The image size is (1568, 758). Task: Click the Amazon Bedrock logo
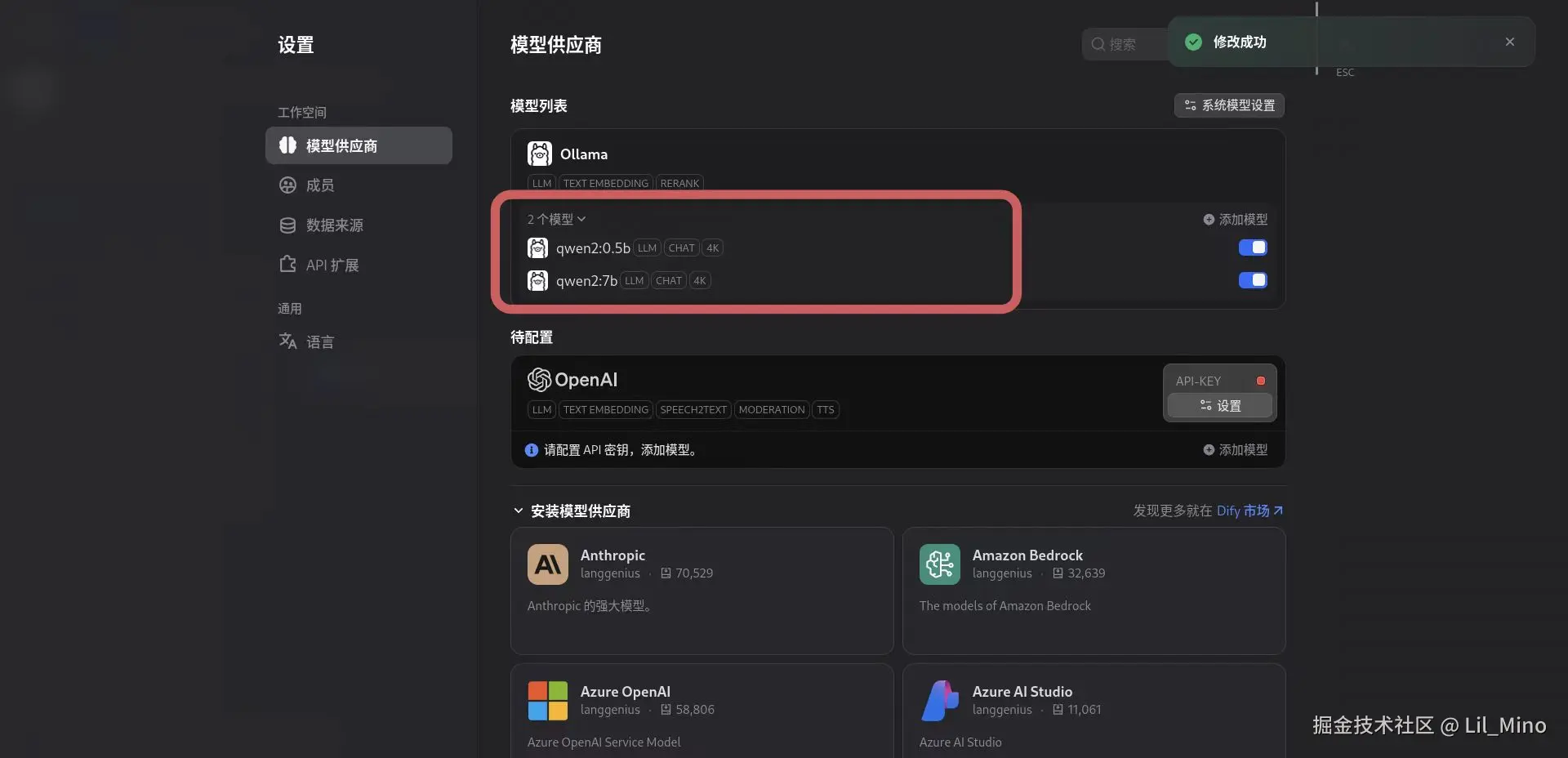(940, 564)
